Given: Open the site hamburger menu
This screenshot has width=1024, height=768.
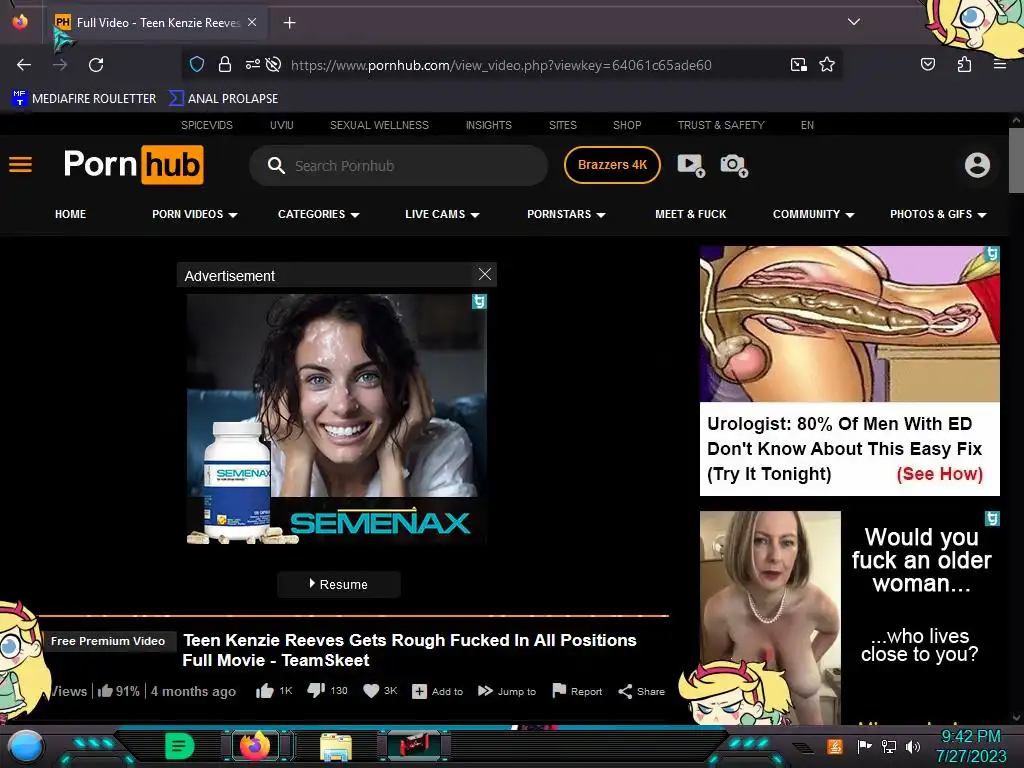Looking at the screenshot, I should (x=20, y=165).
